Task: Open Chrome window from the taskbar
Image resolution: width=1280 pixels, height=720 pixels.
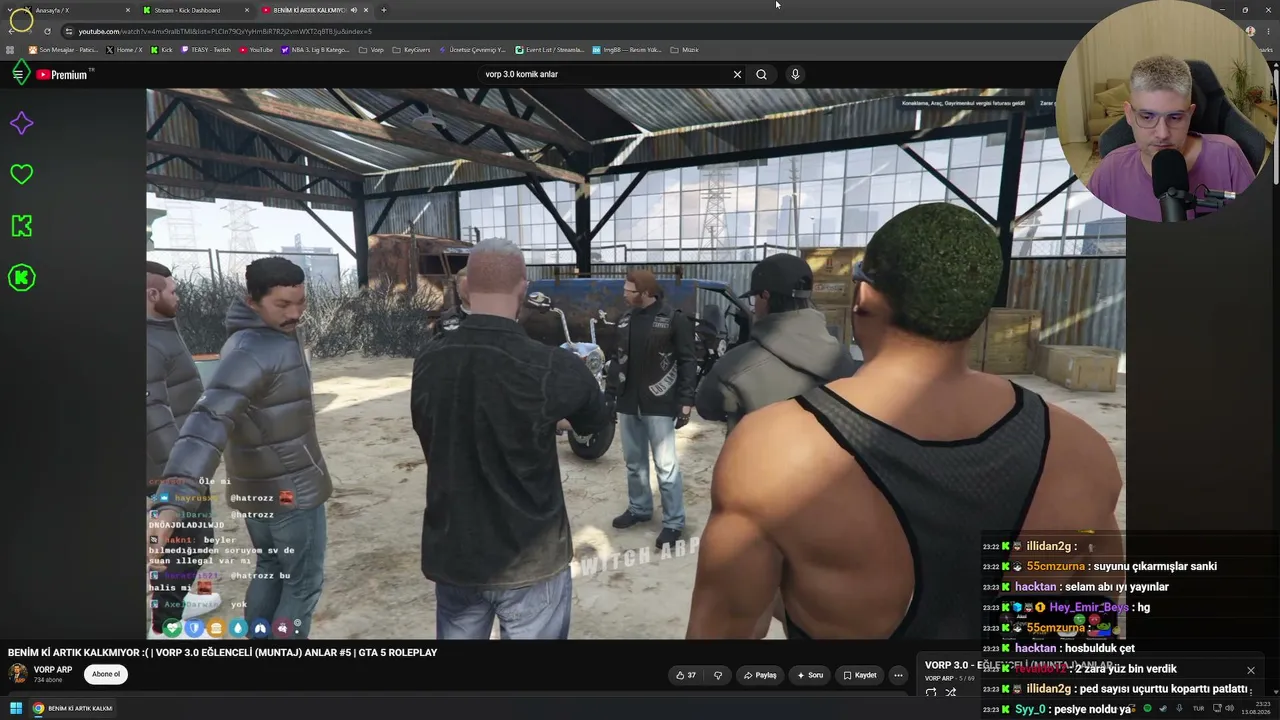Action: [x=72, y=709]
